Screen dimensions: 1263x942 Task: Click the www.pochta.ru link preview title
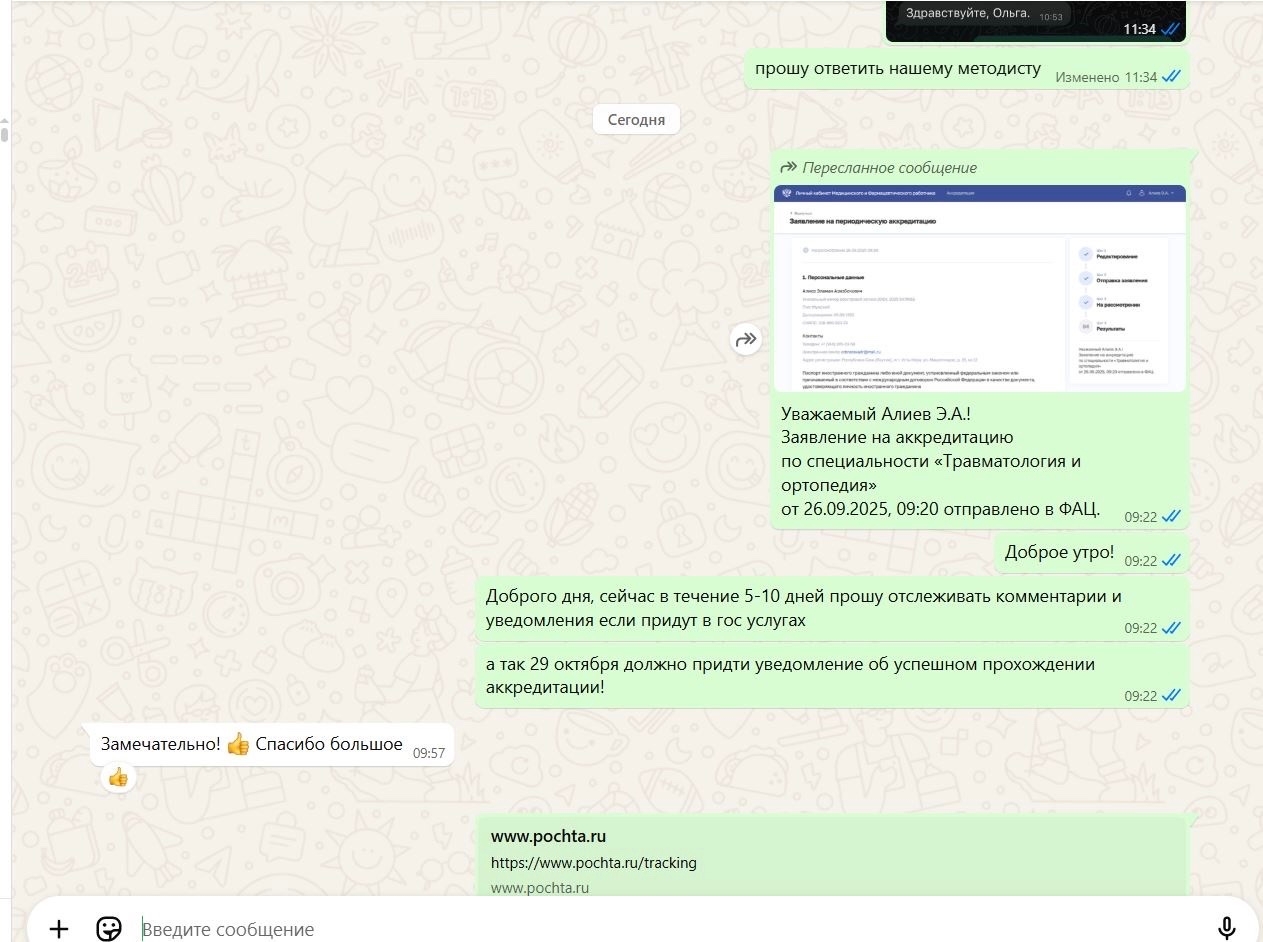(548, 836)
